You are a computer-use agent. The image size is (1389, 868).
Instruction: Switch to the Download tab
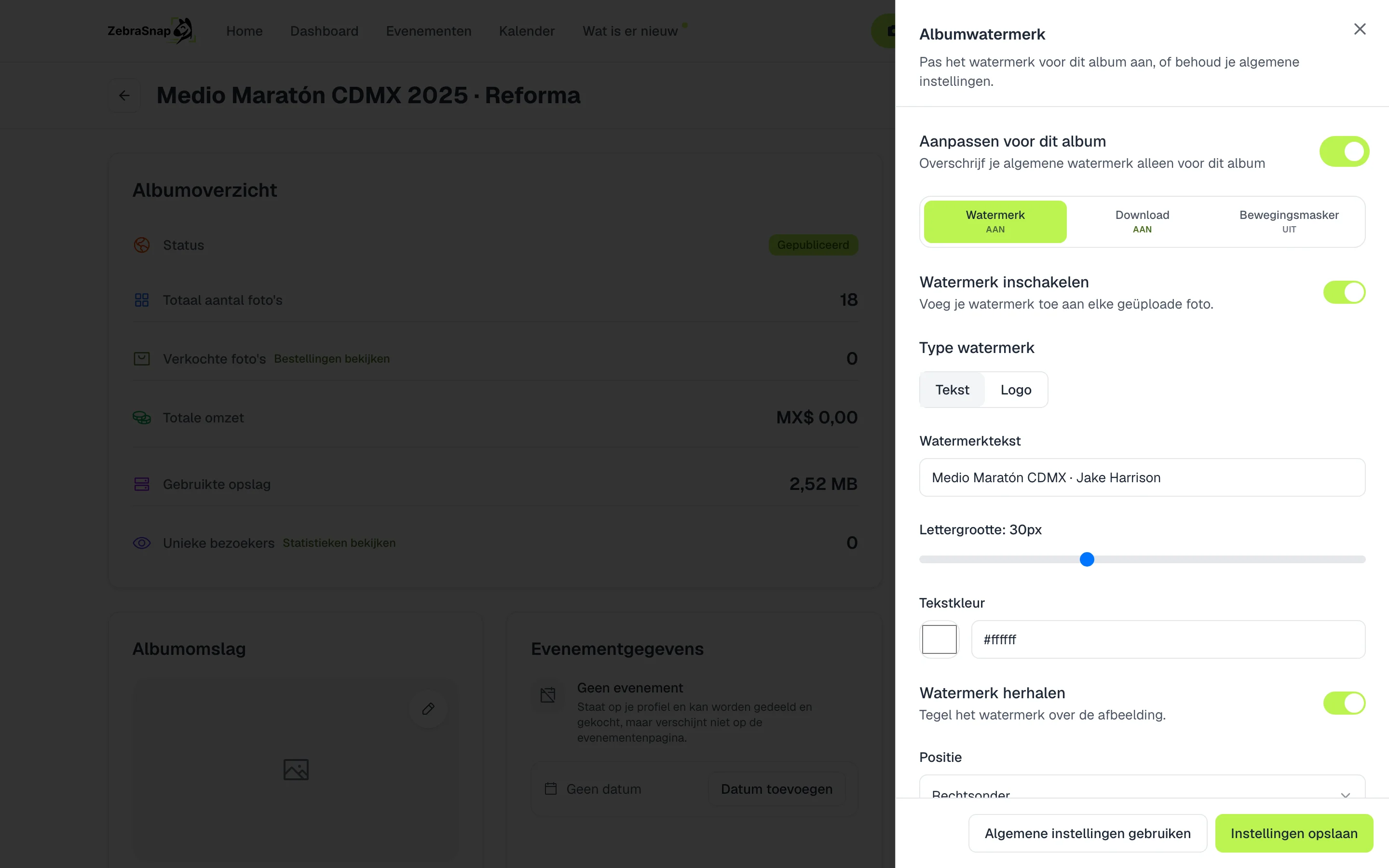pyautogui.click(x=1142, y=222)
